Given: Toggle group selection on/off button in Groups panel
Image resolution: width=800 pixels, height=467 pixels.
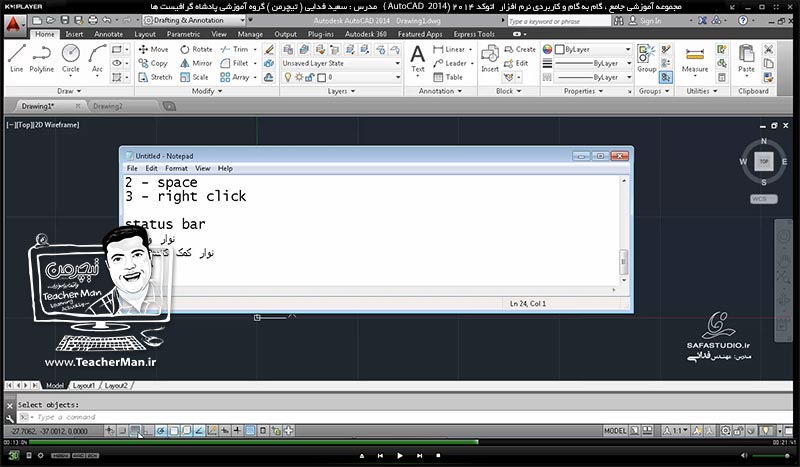Looking at the screenshot, I should point(666,77).
